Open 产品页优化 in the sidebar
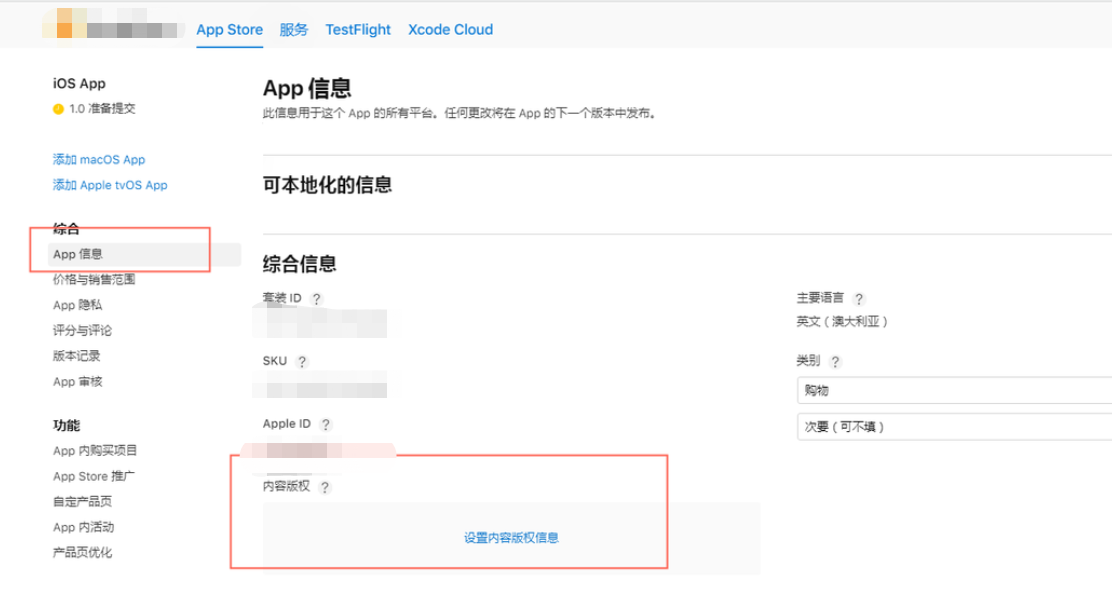The width and height of the screenshot is (1112, 599). 82,553
